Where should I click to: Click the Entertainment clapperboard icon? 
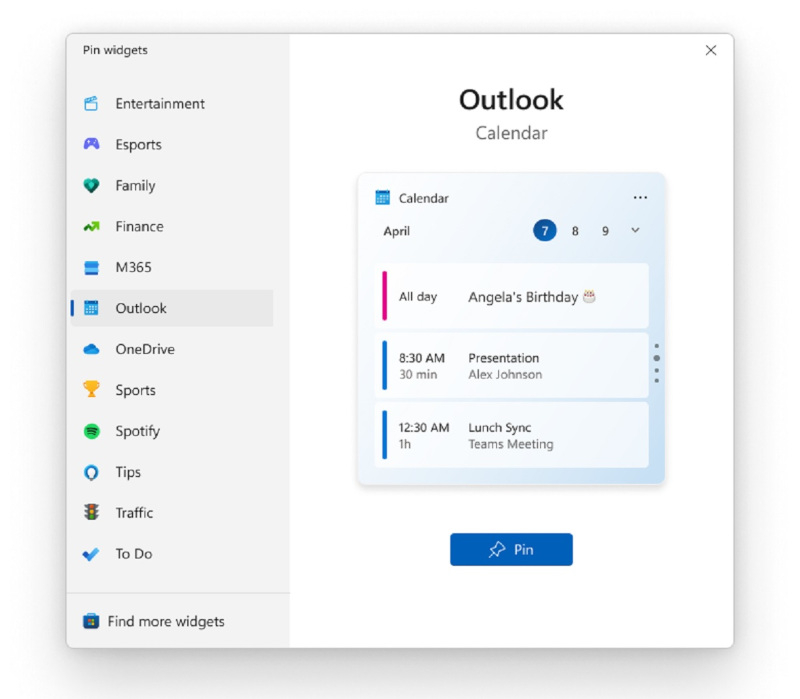pos(91,103)
